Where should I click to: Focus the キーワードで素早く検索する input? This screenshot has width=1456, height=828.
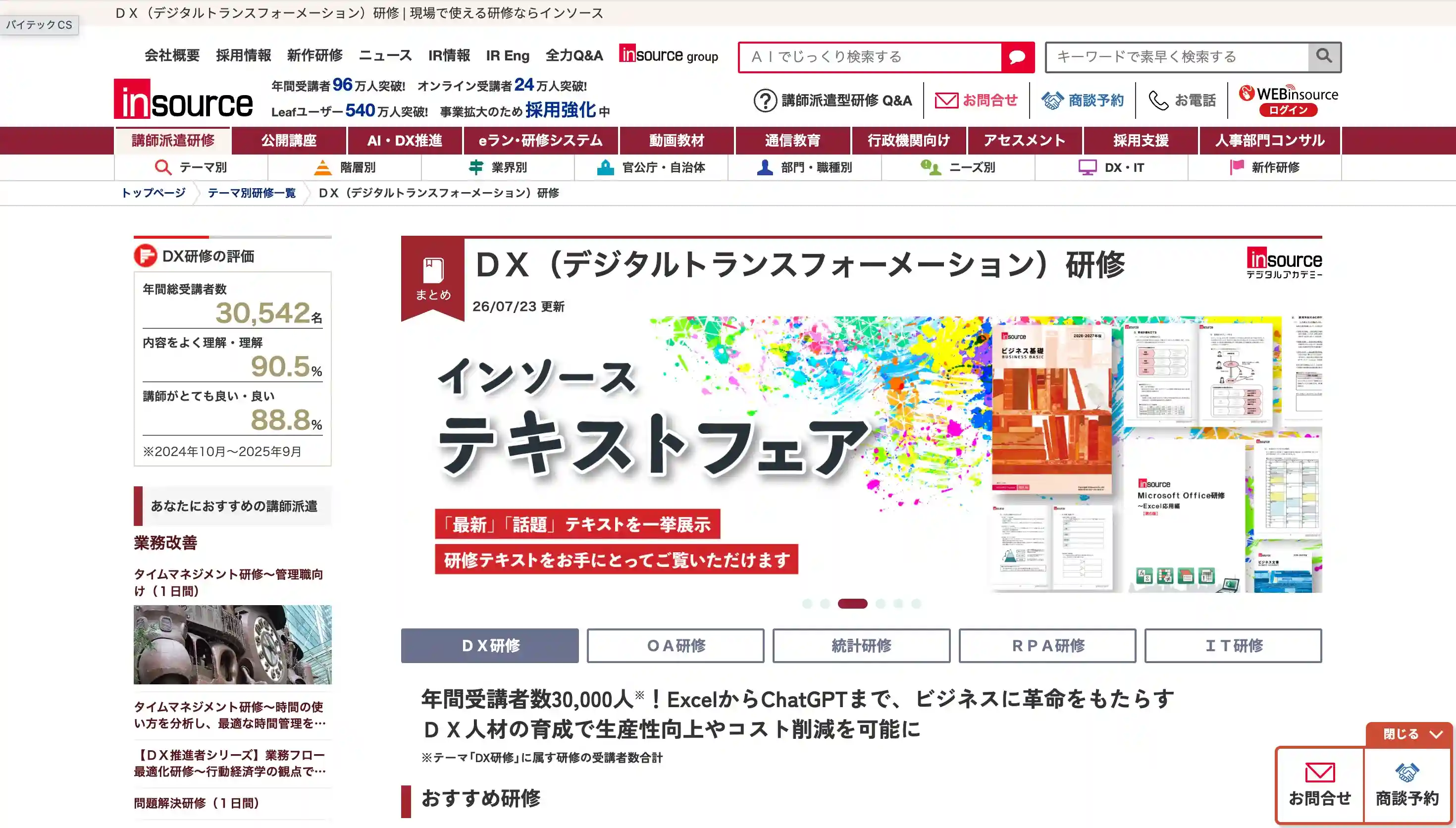1177,57
